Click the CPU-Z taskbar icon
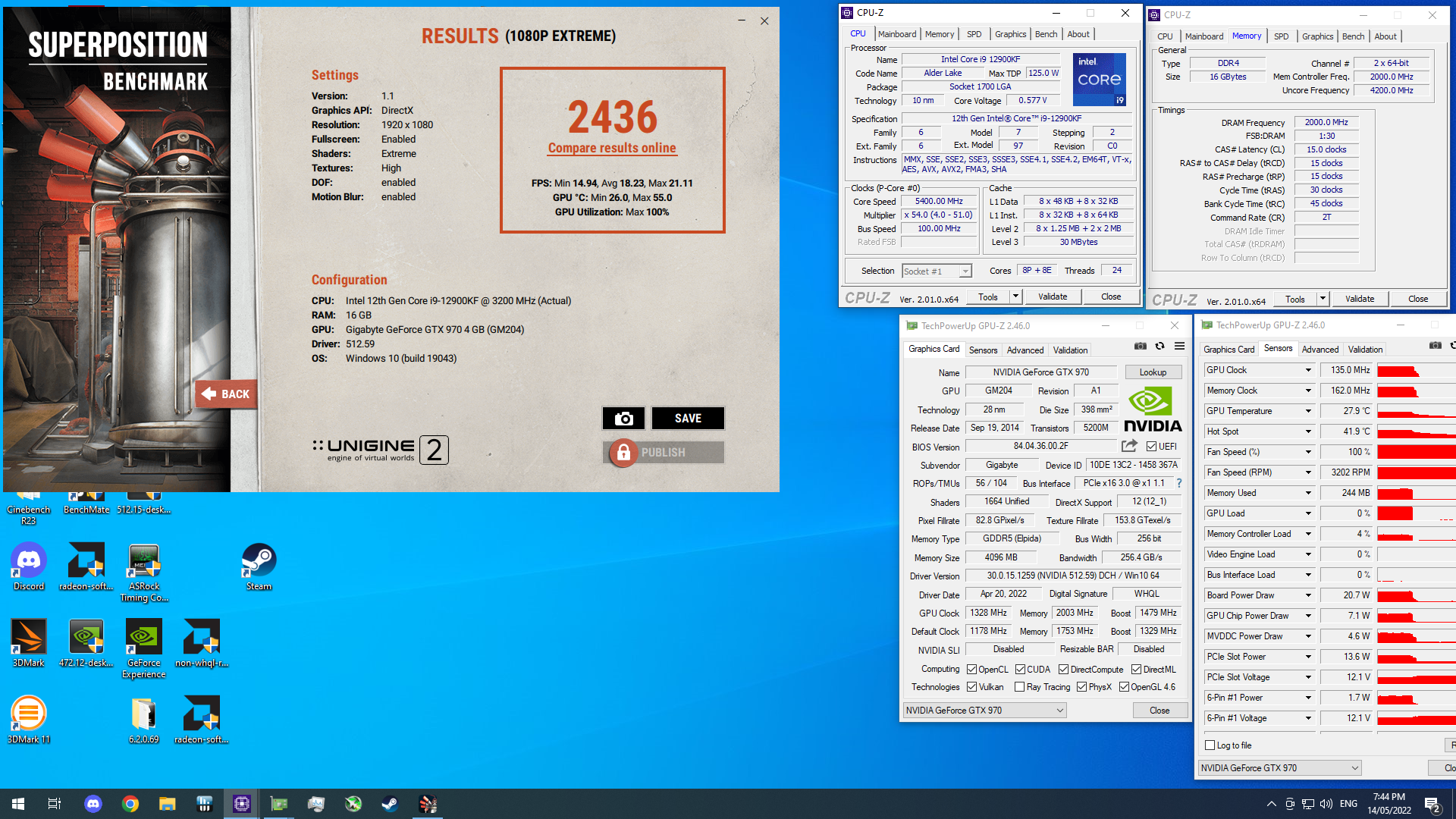Image resolution: width=1456 pixels, height=819 pixels. point(242,804)
